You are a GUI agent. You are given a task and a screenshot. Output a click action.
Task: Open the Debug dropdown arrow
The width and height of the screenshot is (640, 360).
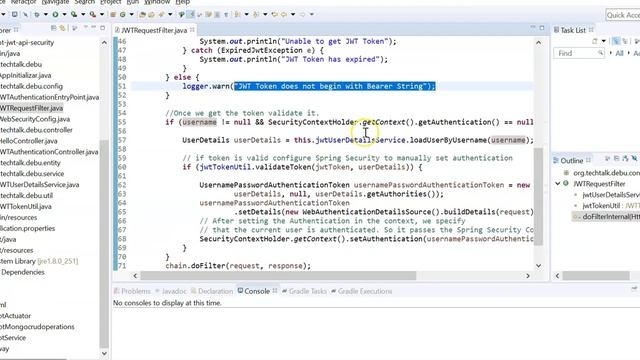pos(46,14)
